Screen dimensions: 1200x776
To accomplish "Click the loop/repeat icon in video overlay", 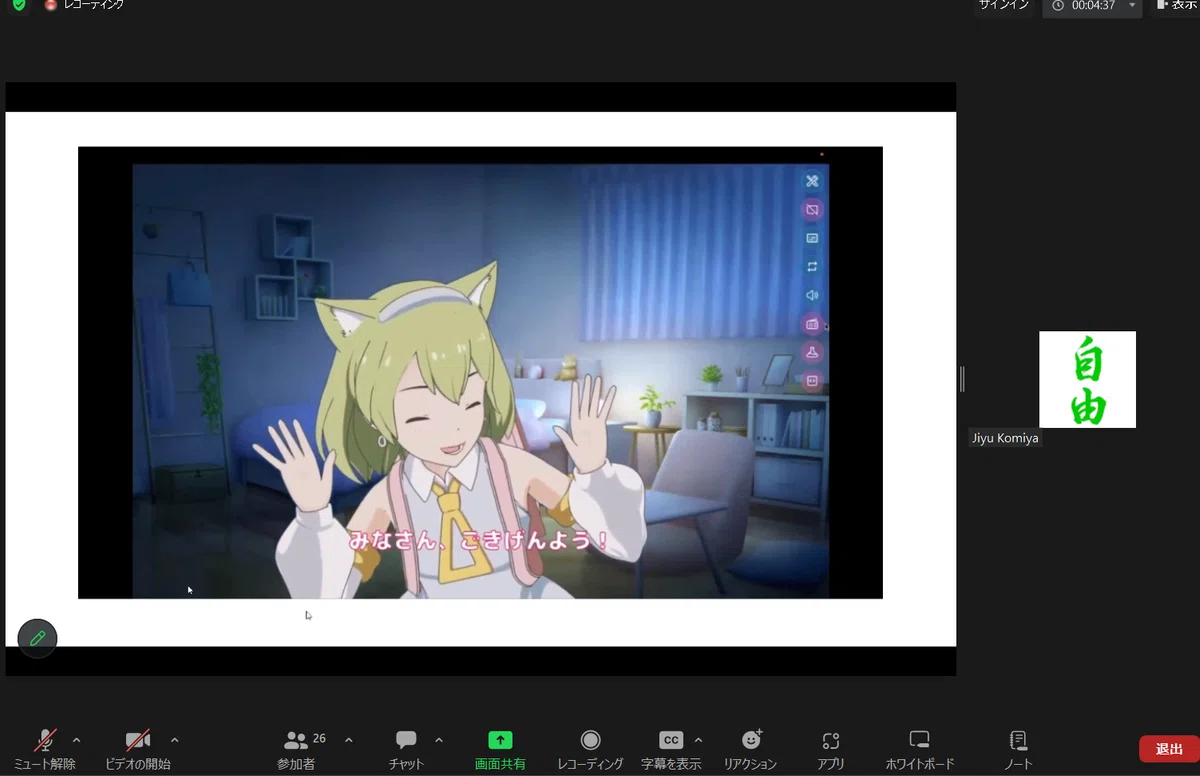I will 812,267.
